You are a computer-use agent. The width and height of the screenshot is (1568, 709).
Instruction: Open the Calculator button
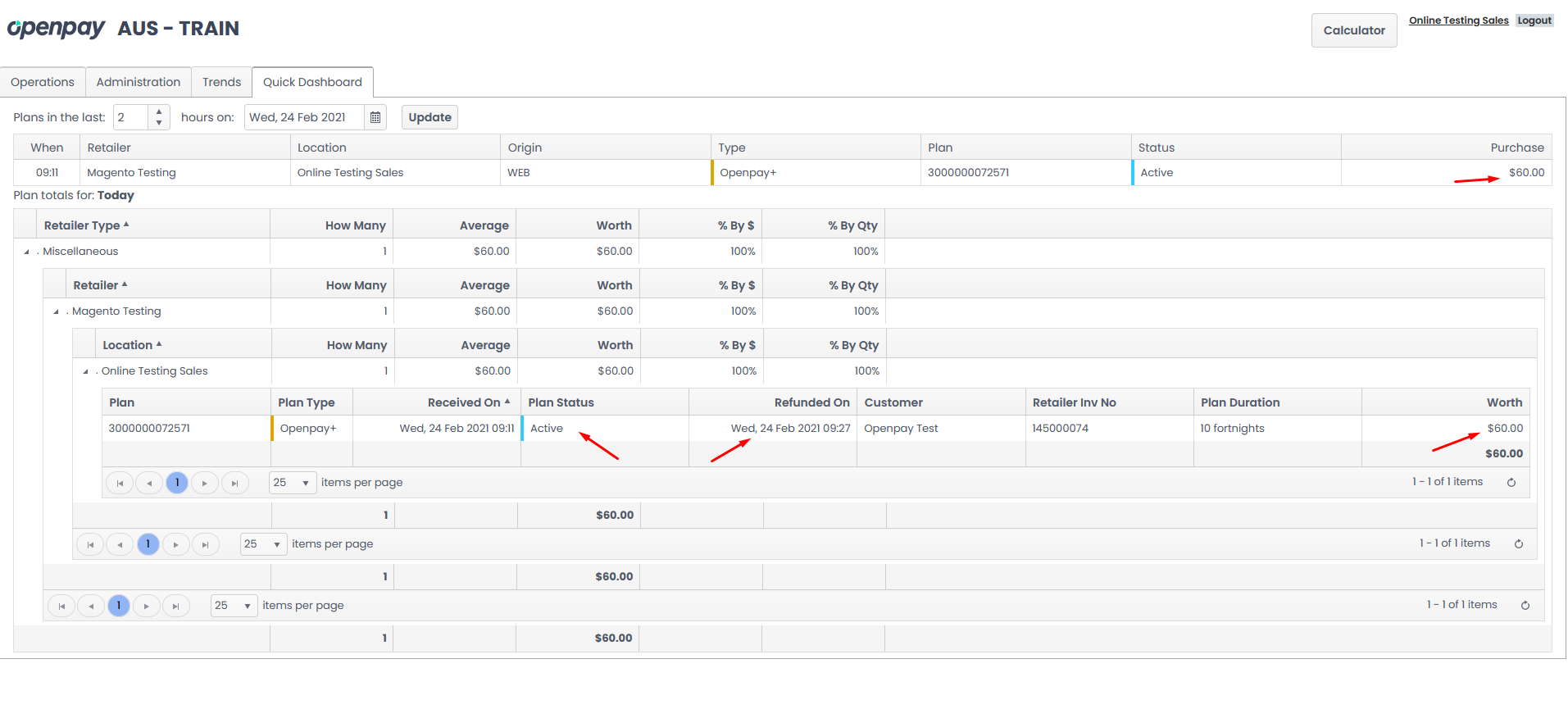(x=1353, y=30)
